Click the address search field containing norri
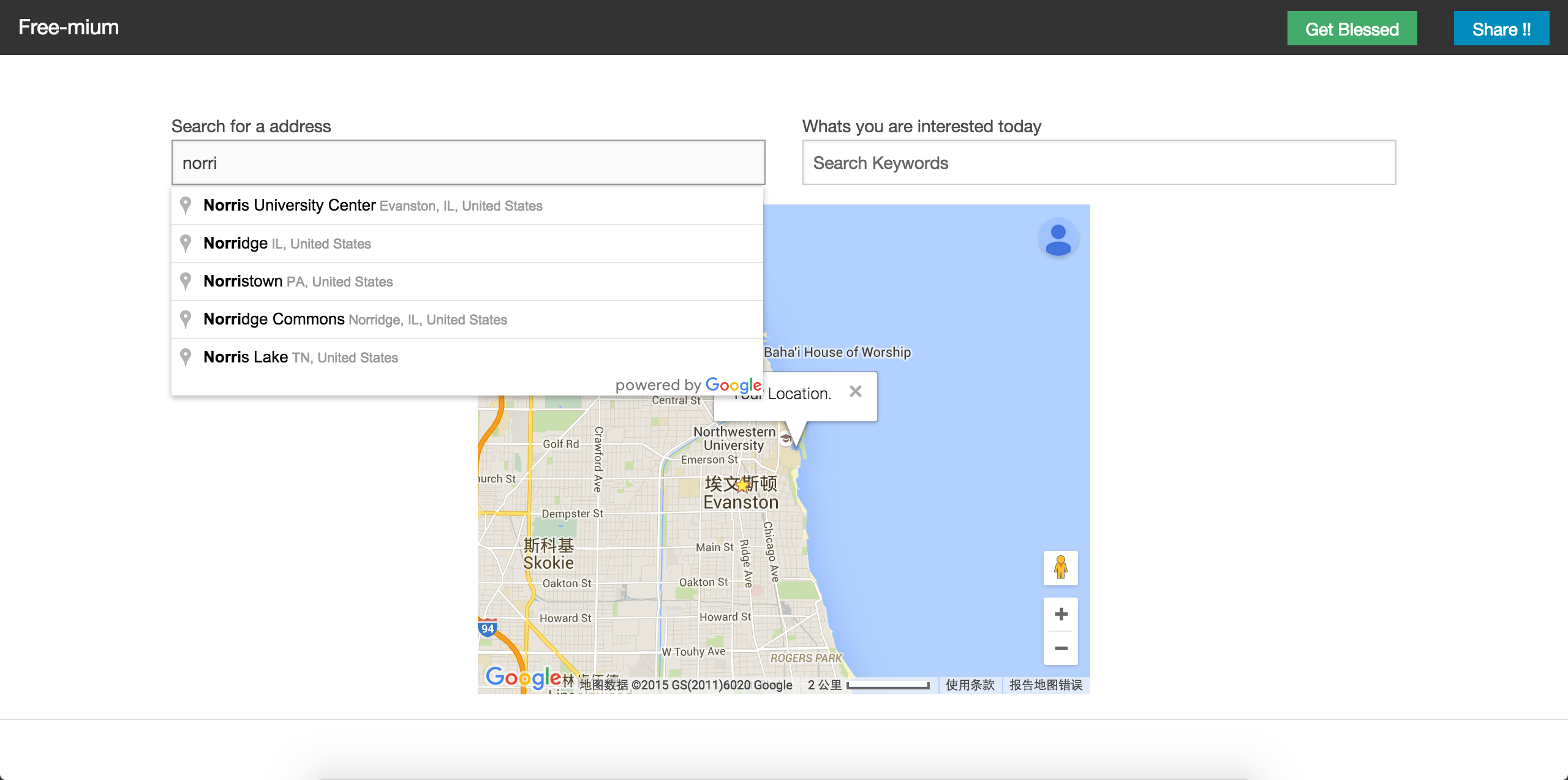This screenshot has width=1568, height=780. (x=468, y=163)
